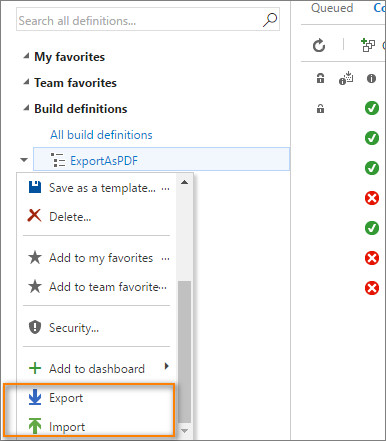Collapse the My favorites section

[x=26, y=56]
